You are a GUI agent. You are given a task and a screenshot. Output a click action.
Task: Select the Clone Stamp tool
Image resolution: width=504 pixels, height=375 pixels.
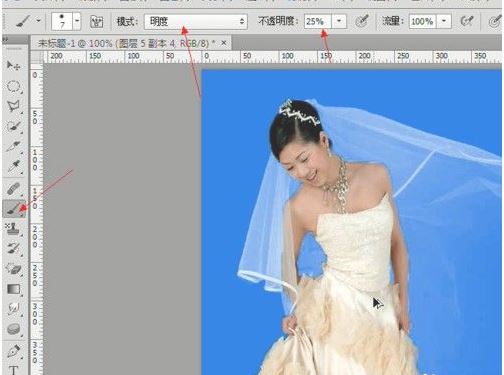coord(13,229)
